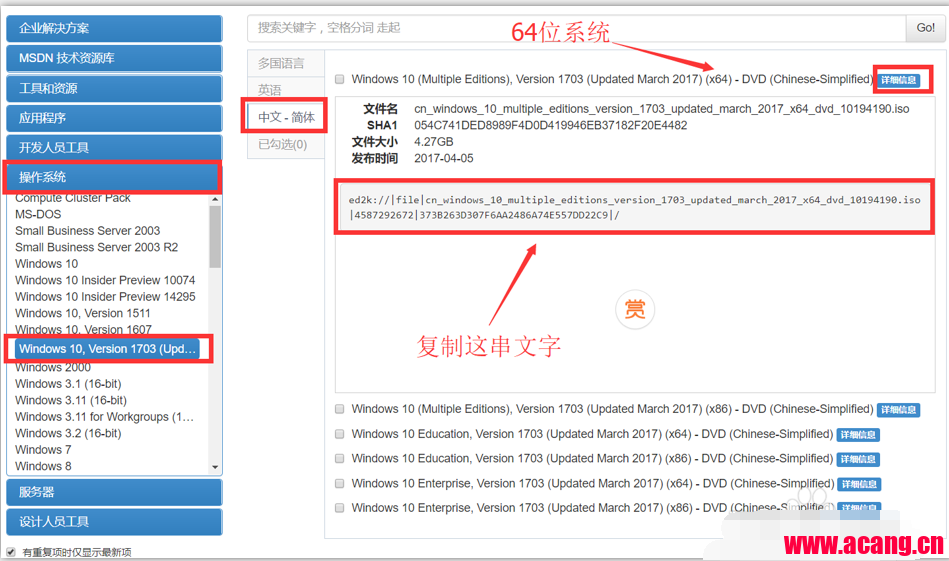Select Windows 2000 in list
The image size is (949, 561).
click(x=53, y=367)
